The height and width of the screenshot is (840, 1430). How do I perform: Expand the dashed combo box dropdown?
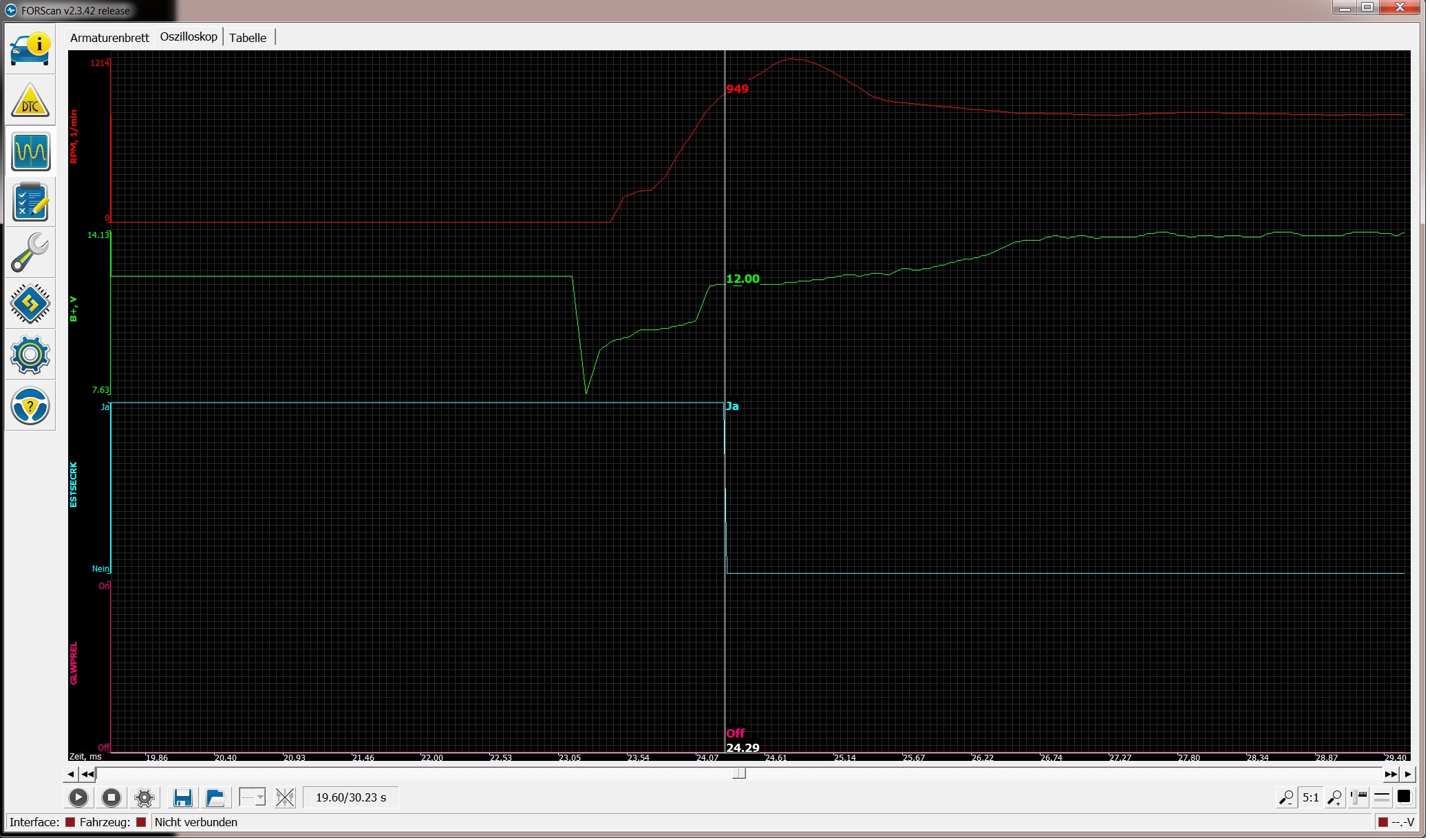click(260, 798)
